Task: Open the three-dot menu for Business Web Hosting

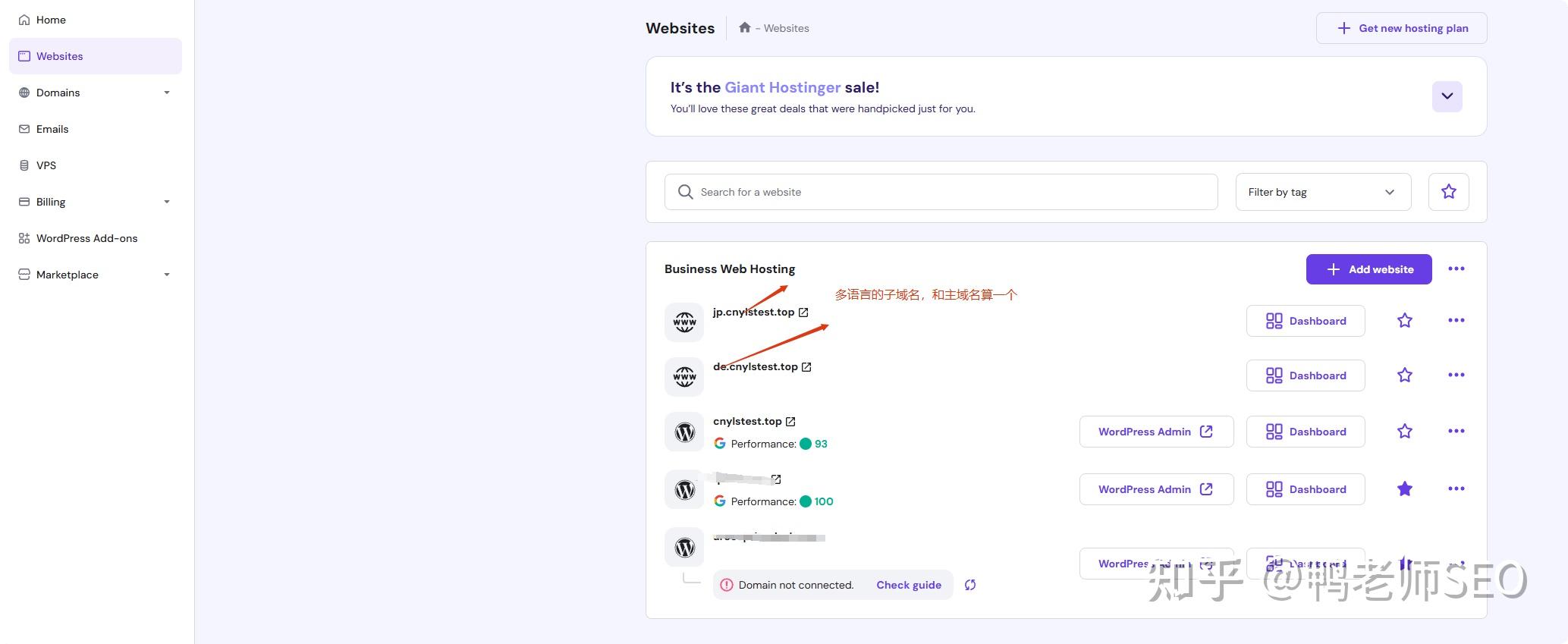Action: (x=1456, y=269)
